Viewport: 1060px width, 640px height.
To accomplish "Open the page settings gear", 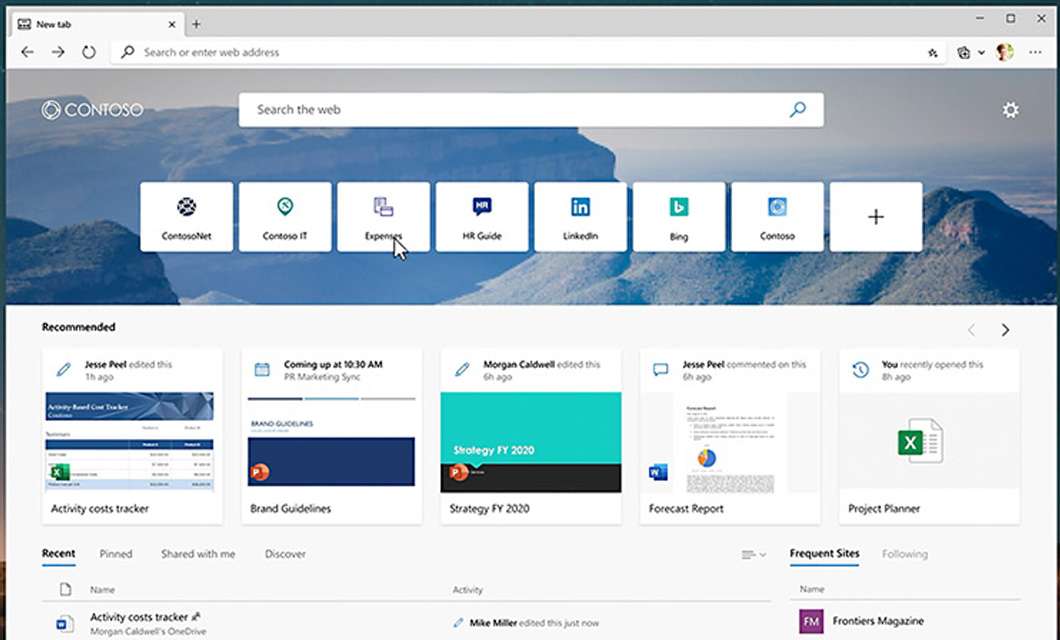I will tap(1009, 110).
